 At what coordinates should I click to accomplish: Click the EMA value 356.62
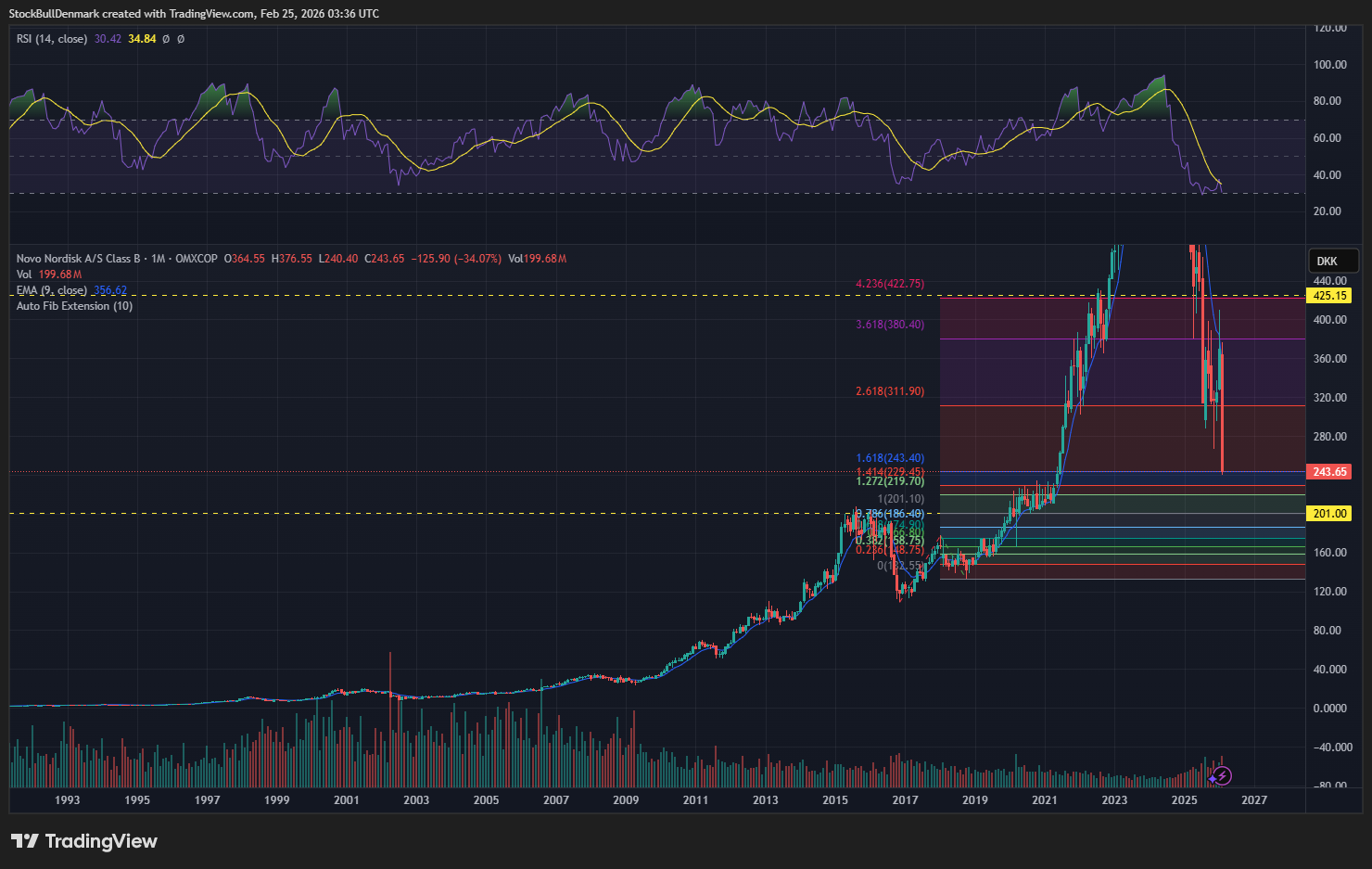110,290
